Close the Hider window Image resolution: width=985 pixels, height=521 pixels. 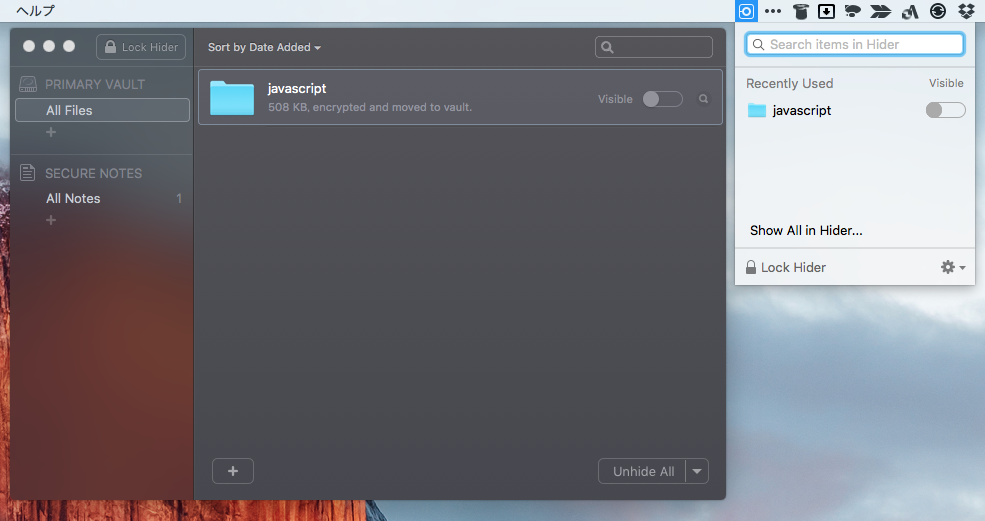click(29, 47)
